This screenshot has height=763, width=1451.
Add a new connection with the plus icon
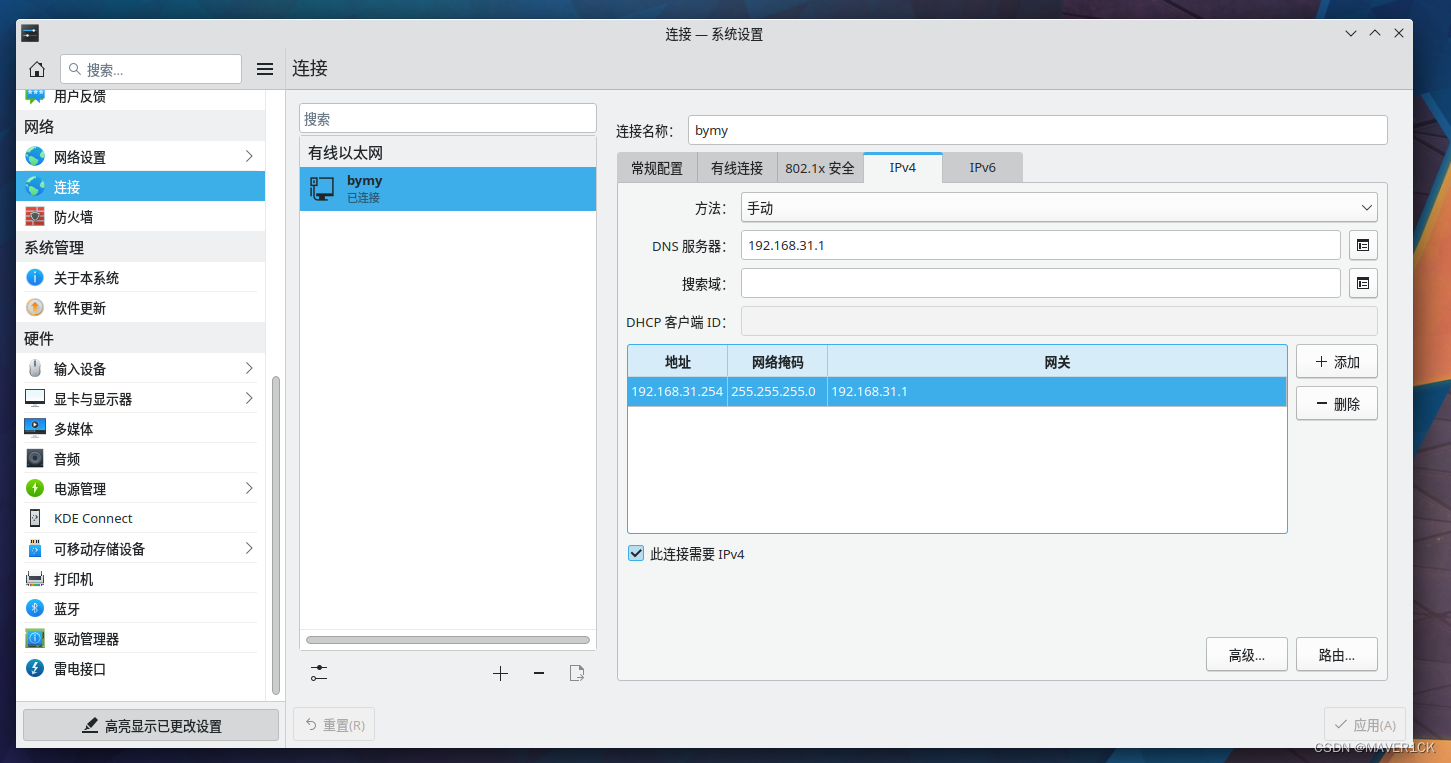pyautogui.click(x=501, y=673)
